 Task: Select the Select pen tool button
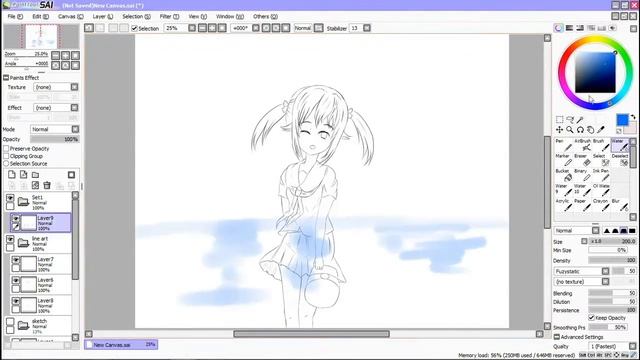[601, 160]
